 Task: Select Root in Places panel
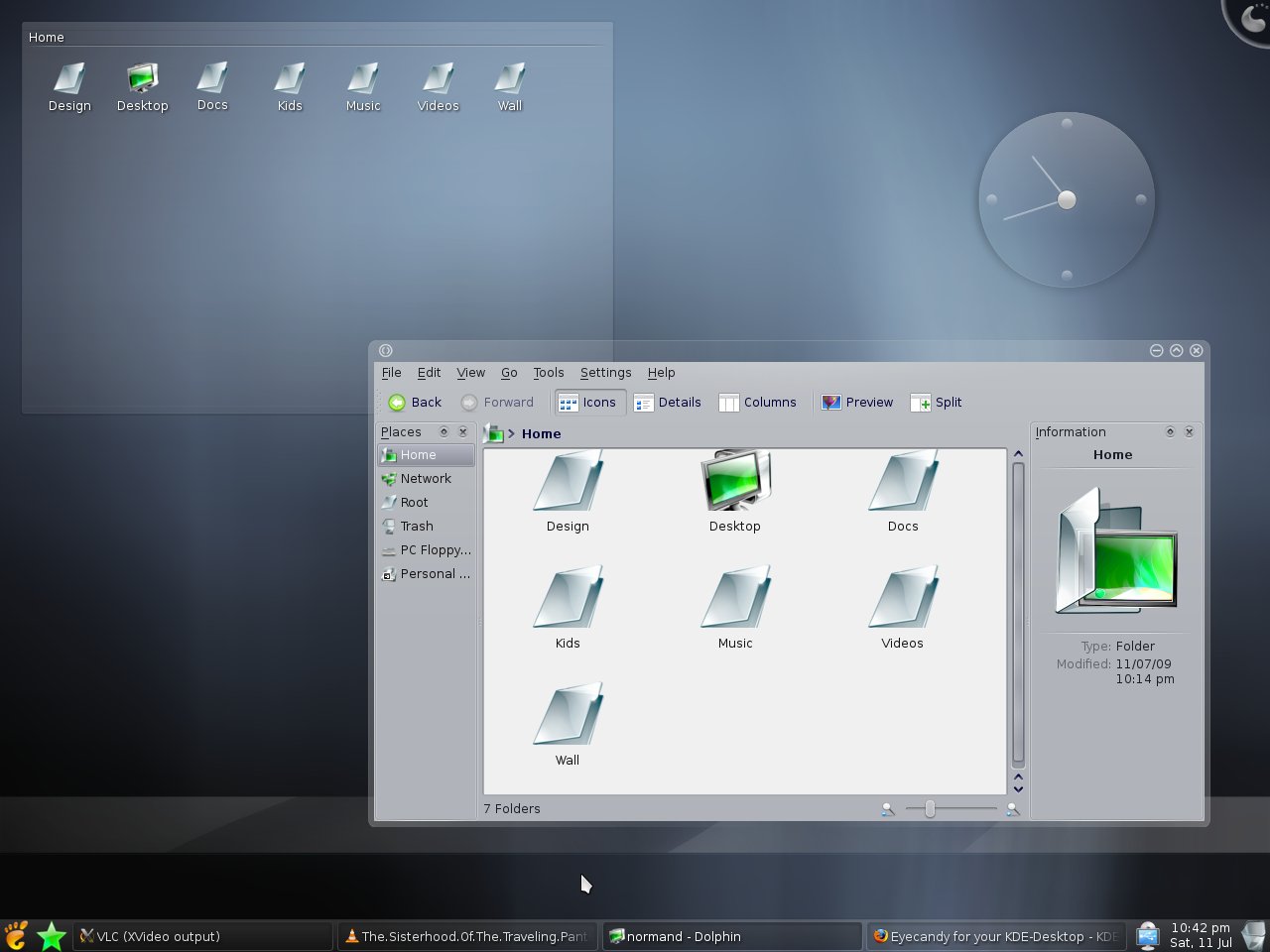pos(427,503)
